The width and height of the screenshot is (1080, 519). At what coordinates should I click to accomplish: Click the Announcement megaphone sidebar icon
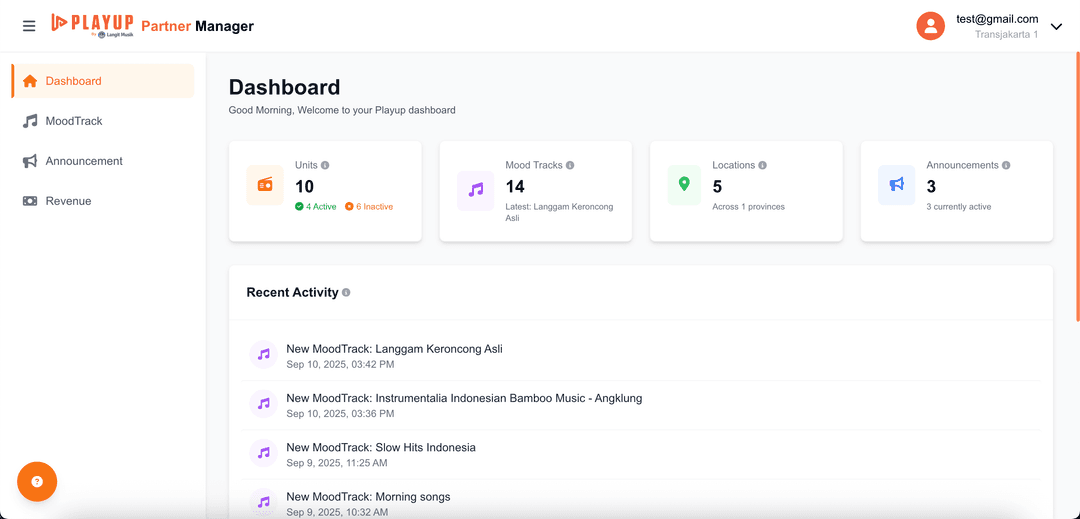click(30, 161)
